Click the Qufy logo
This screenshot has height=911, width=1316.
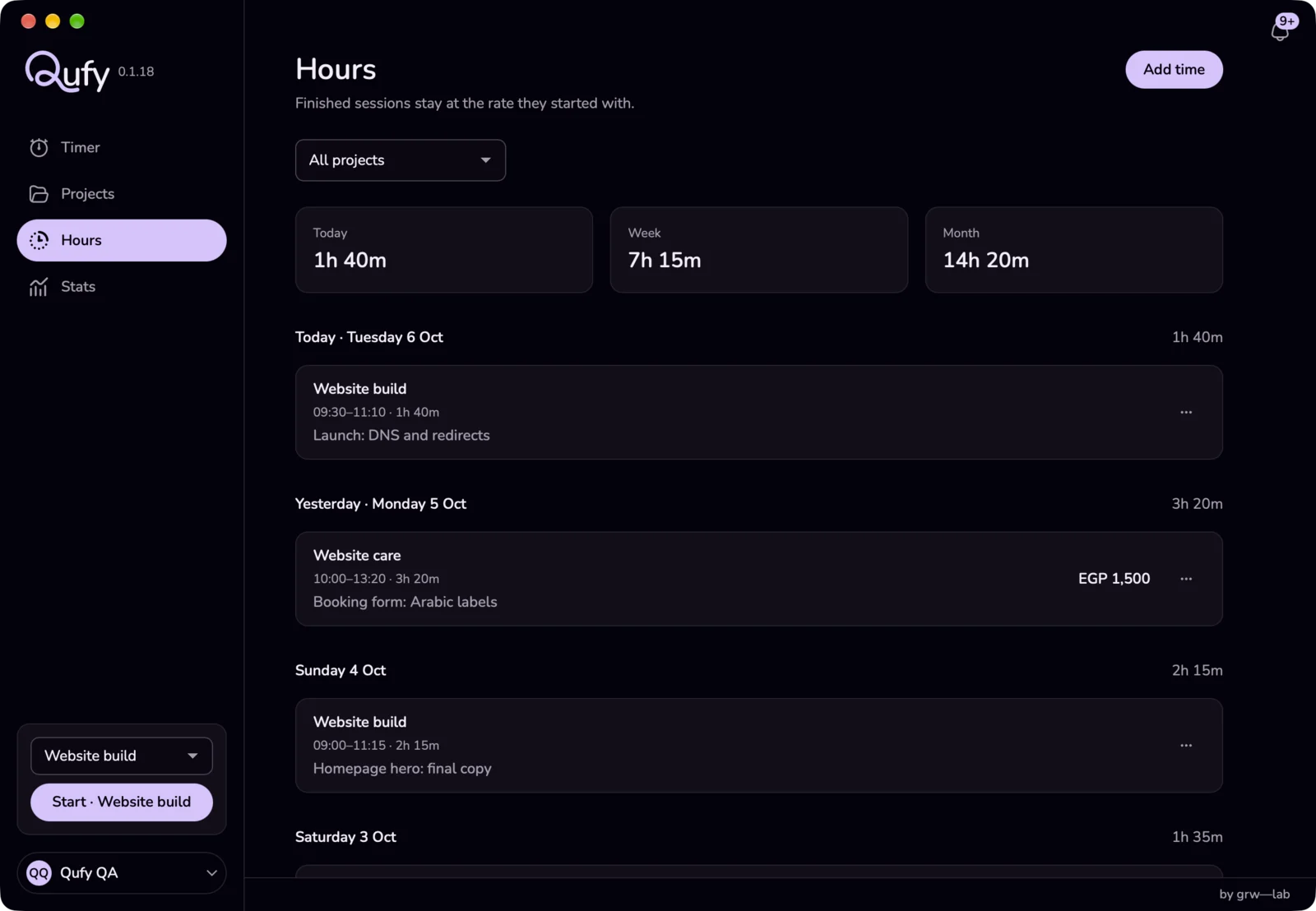coord(67,72)
